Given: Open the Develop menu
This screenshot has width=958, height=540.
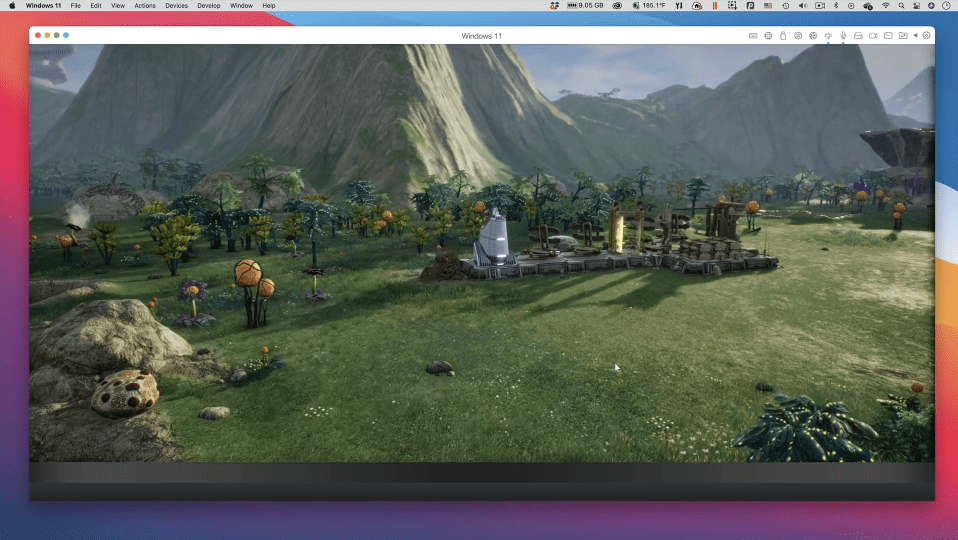Looking at the screenshot, I should pos(208,6).
